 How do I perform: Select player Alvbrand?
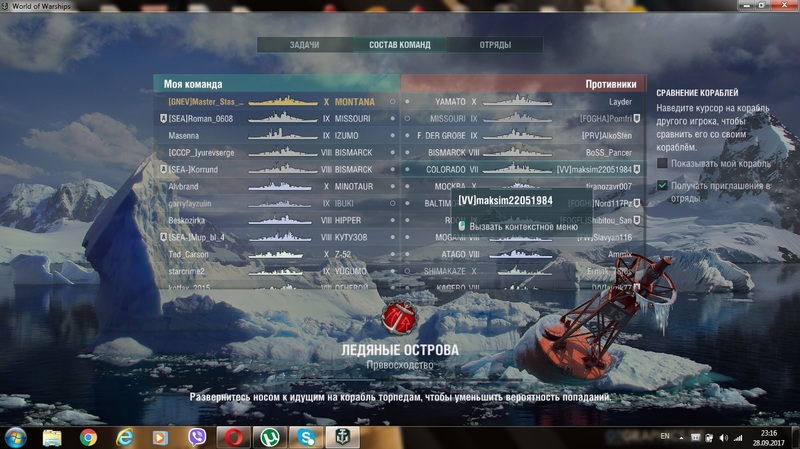(x=183, y=186)
